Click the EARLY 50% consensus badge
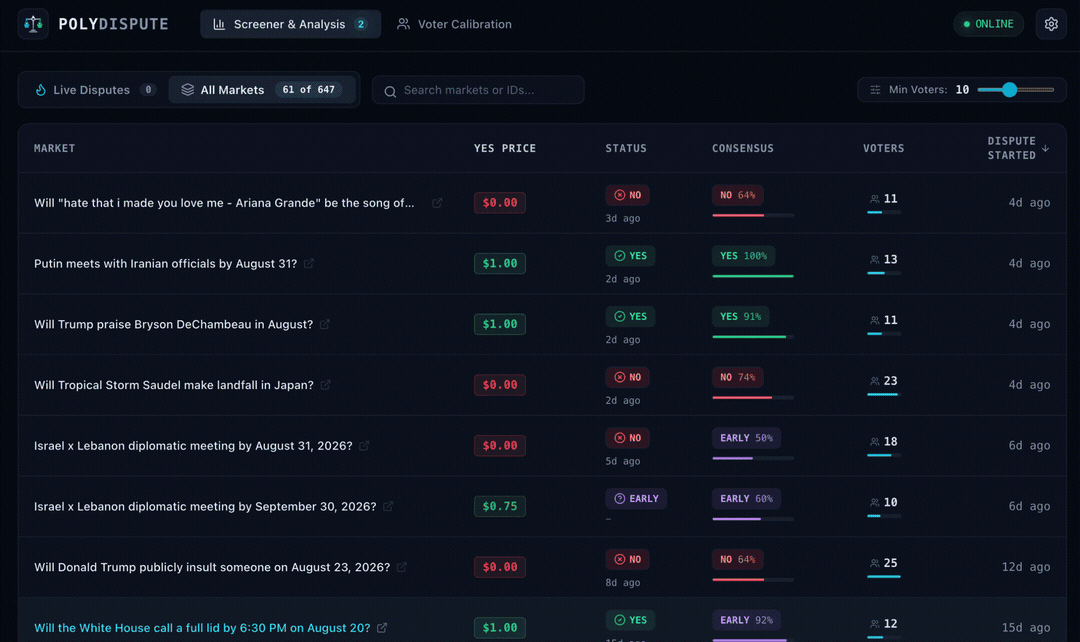Screen dimensions: 1080x642 pos(746,438)
